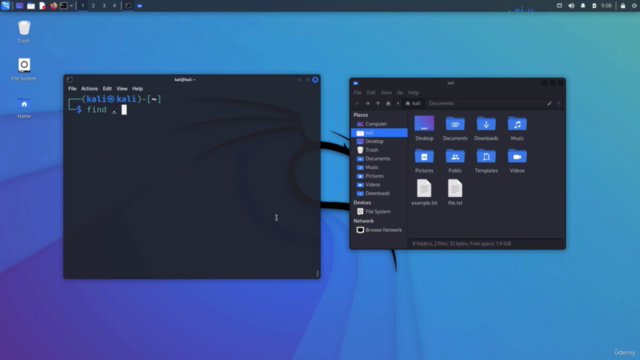Image resolution: width=640 pixels, height=360 pixels.
Task: Select Trash in Places sidebar
Action: [379, 150]
